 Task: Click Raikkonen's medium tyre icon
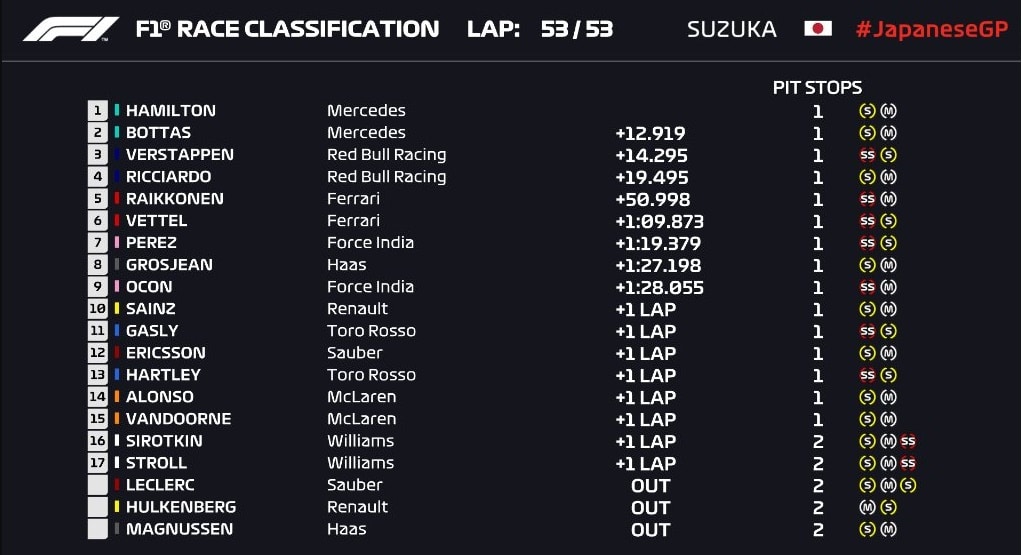click(x=888, y=199)
